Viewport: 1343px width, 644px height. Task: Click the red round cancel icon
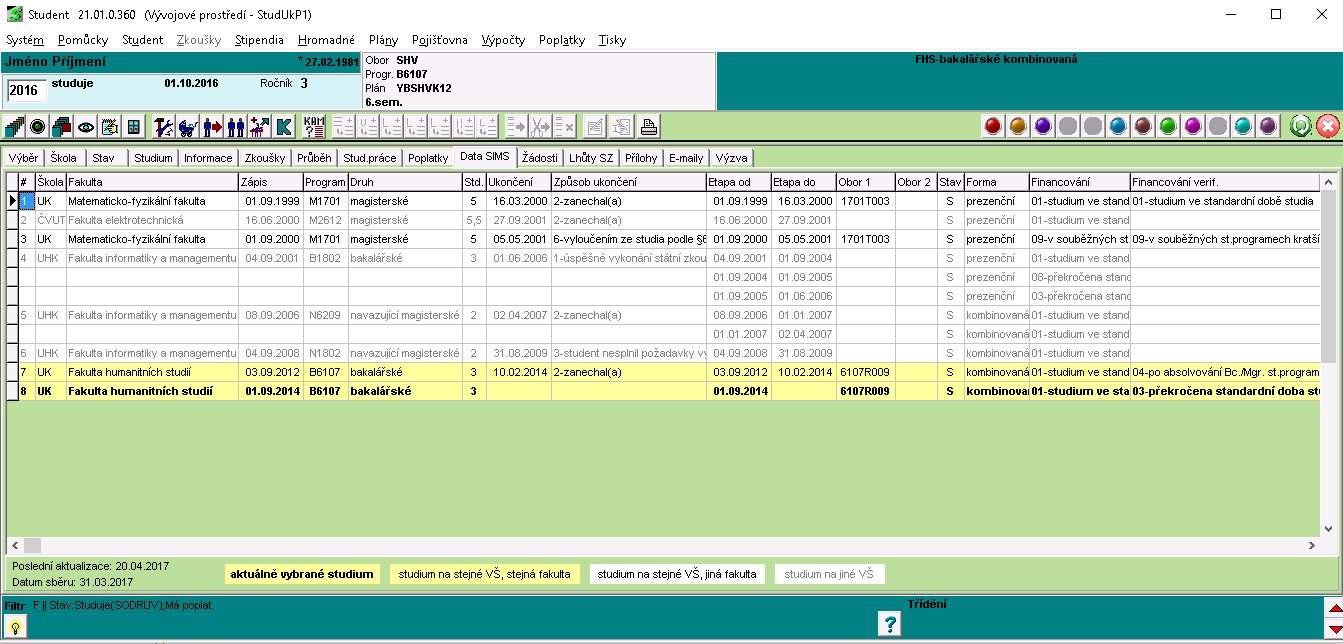(x=1327, y=126)
